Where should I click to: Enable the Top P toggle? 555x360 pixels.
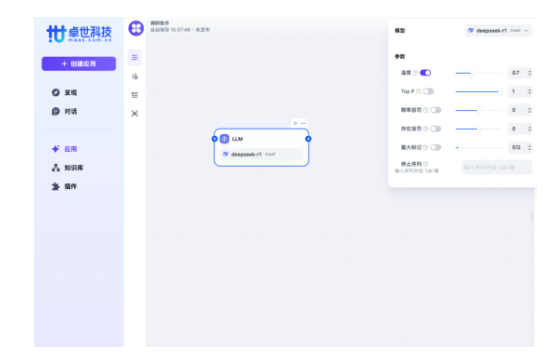(x=428, y=91)
